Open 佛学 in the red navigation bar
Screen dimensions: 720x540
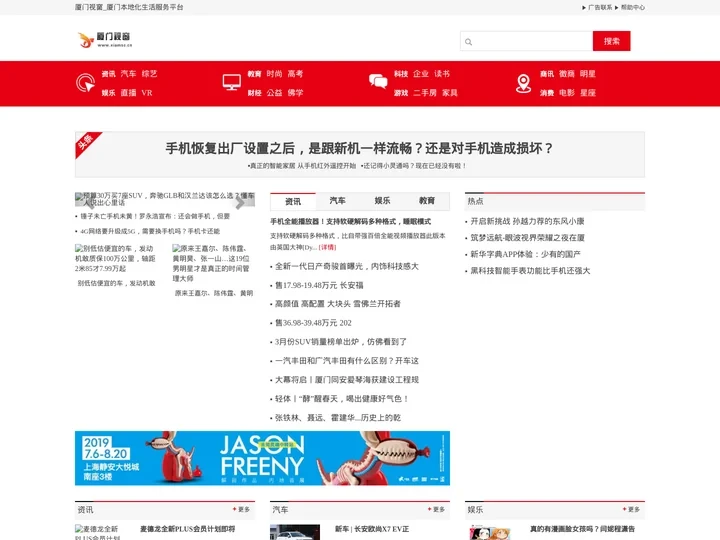click(x=295, y=93)
